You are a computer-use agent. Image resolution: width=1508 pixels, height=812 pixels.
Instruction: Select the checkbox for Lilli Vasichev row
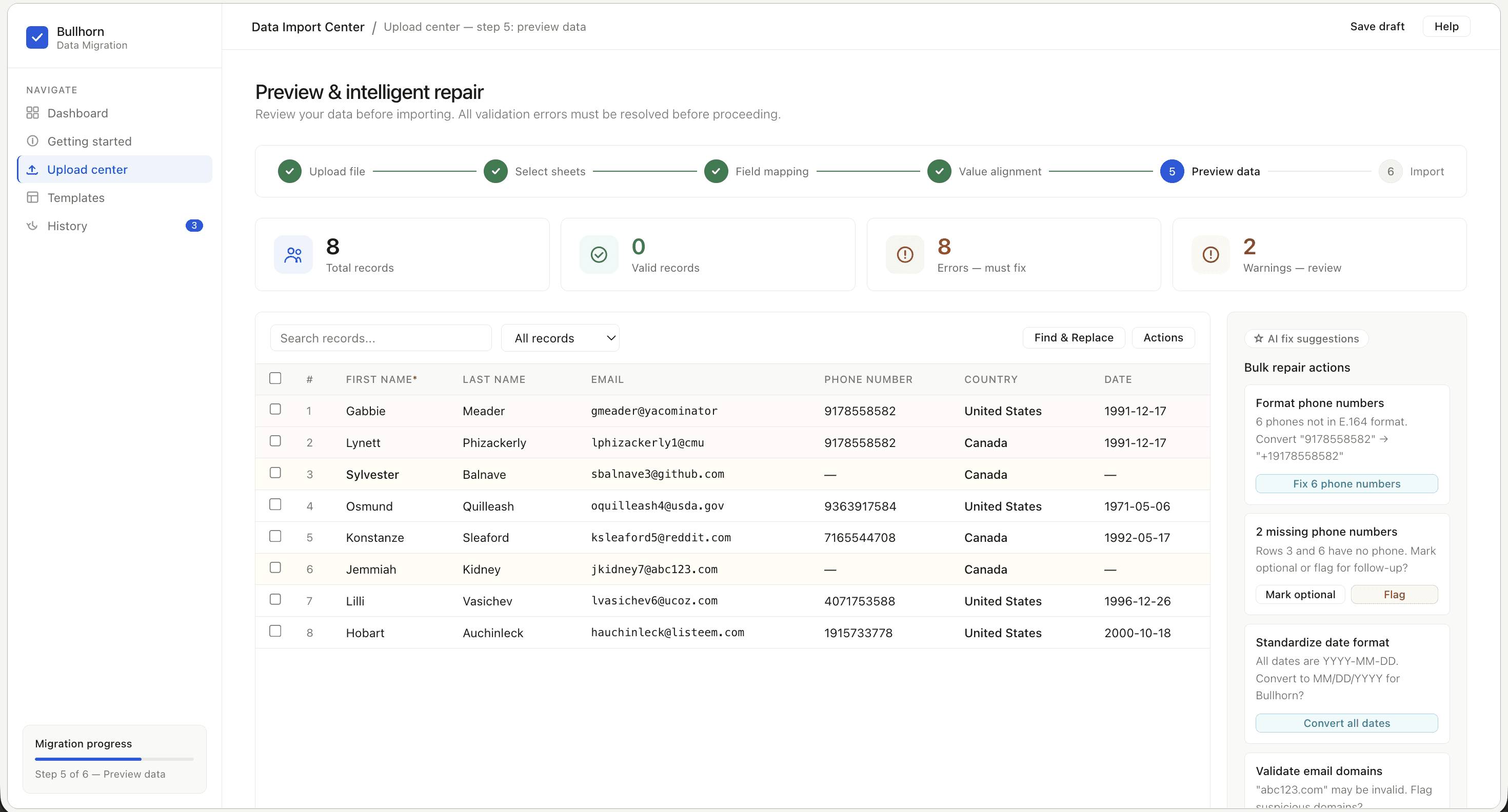[x=275, y=599]
